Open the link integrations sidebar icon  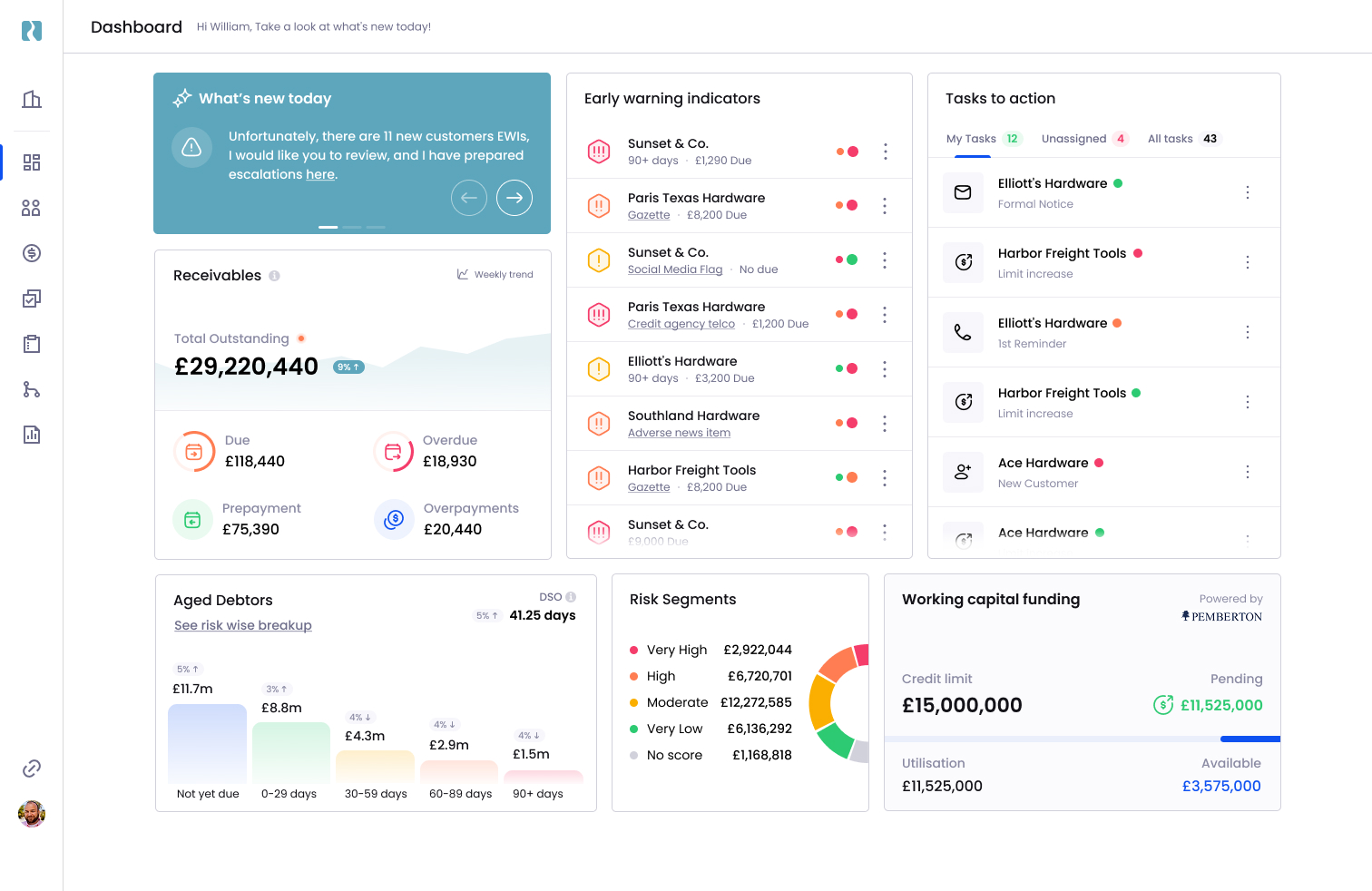pyautogui.click(x=32, y=769)
